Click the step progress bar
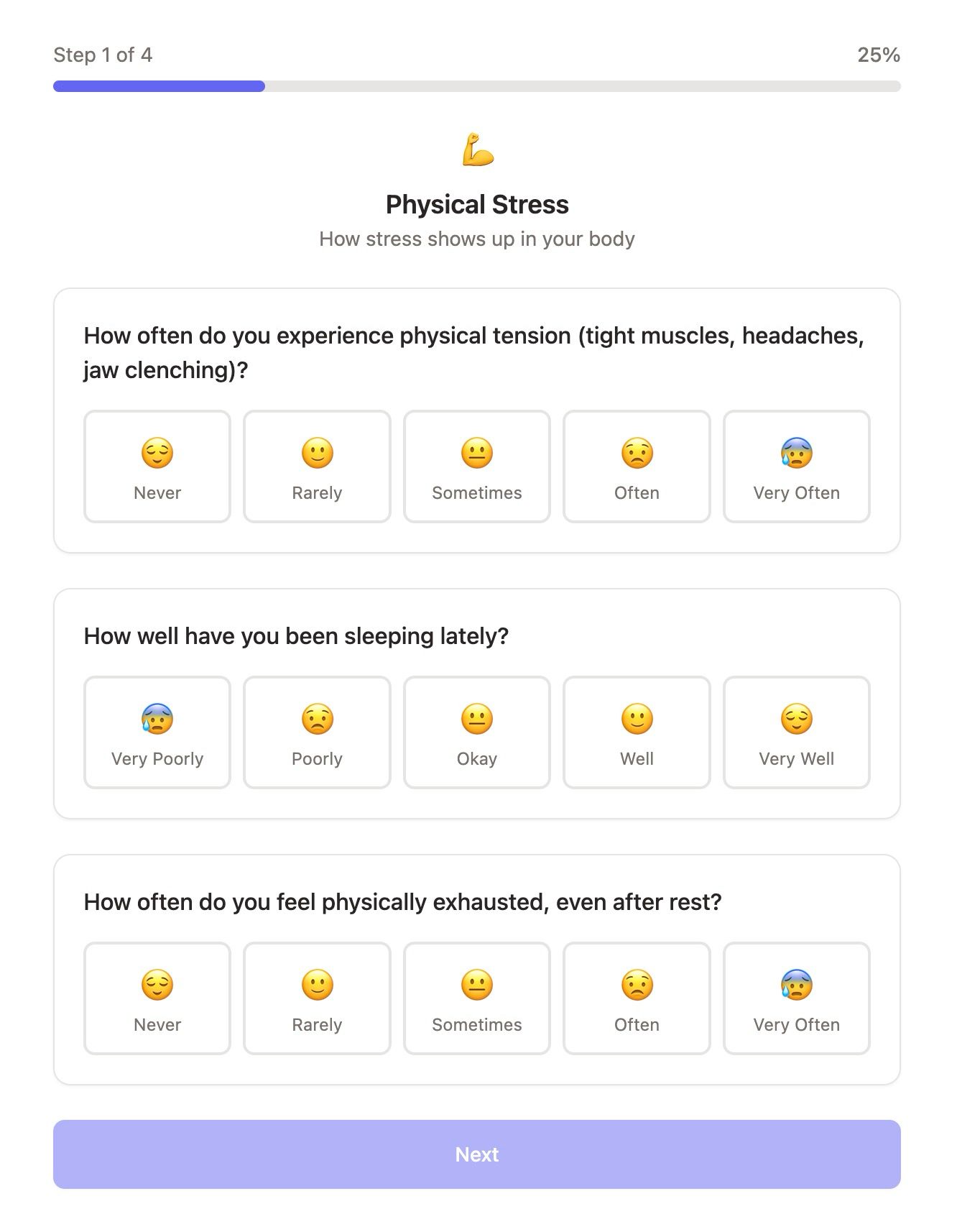957x1232 pixels. (477, 86)
